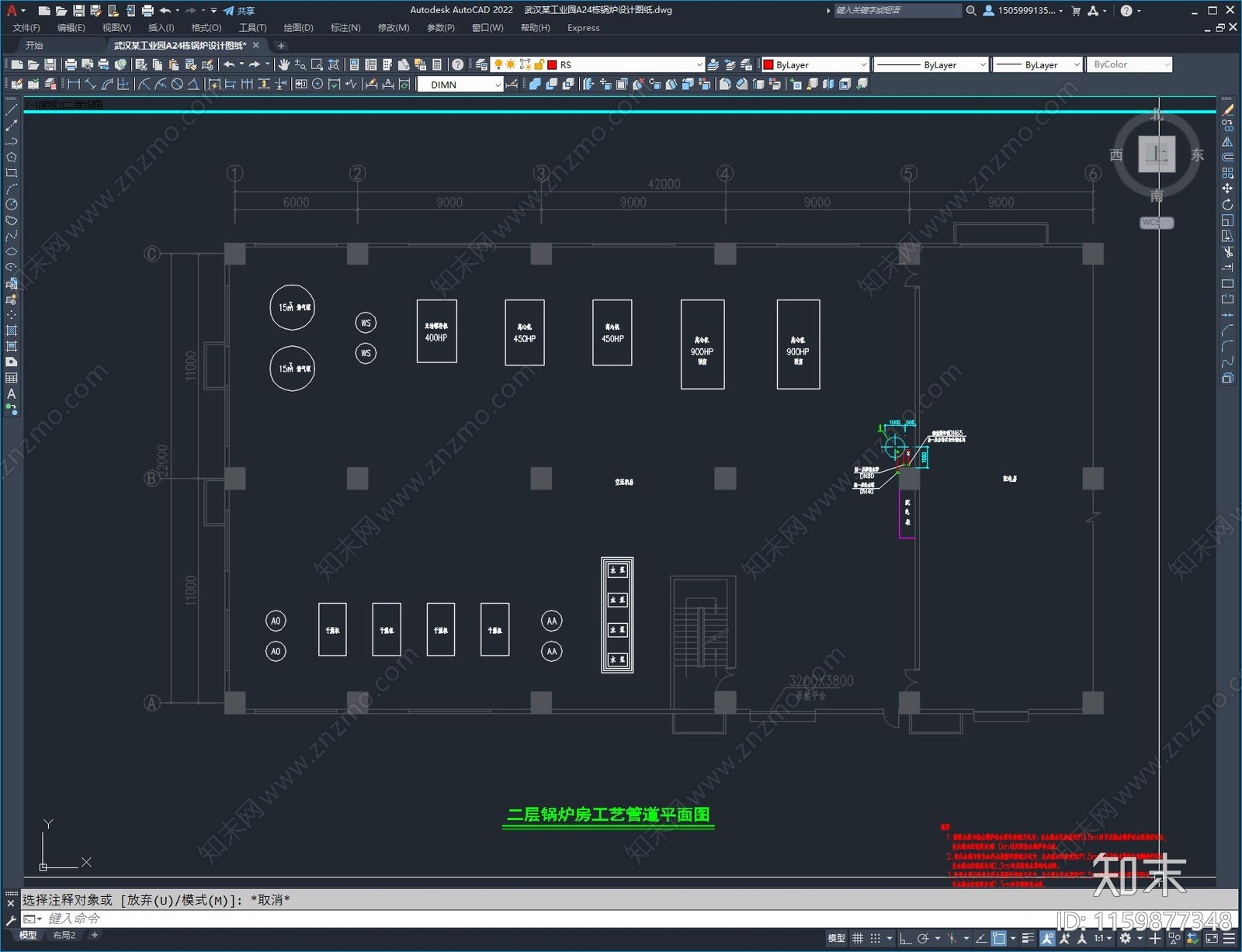Toggle drawing grid display in the status bar
Screen dimensions: 1242x952
[x=858, y=938]
